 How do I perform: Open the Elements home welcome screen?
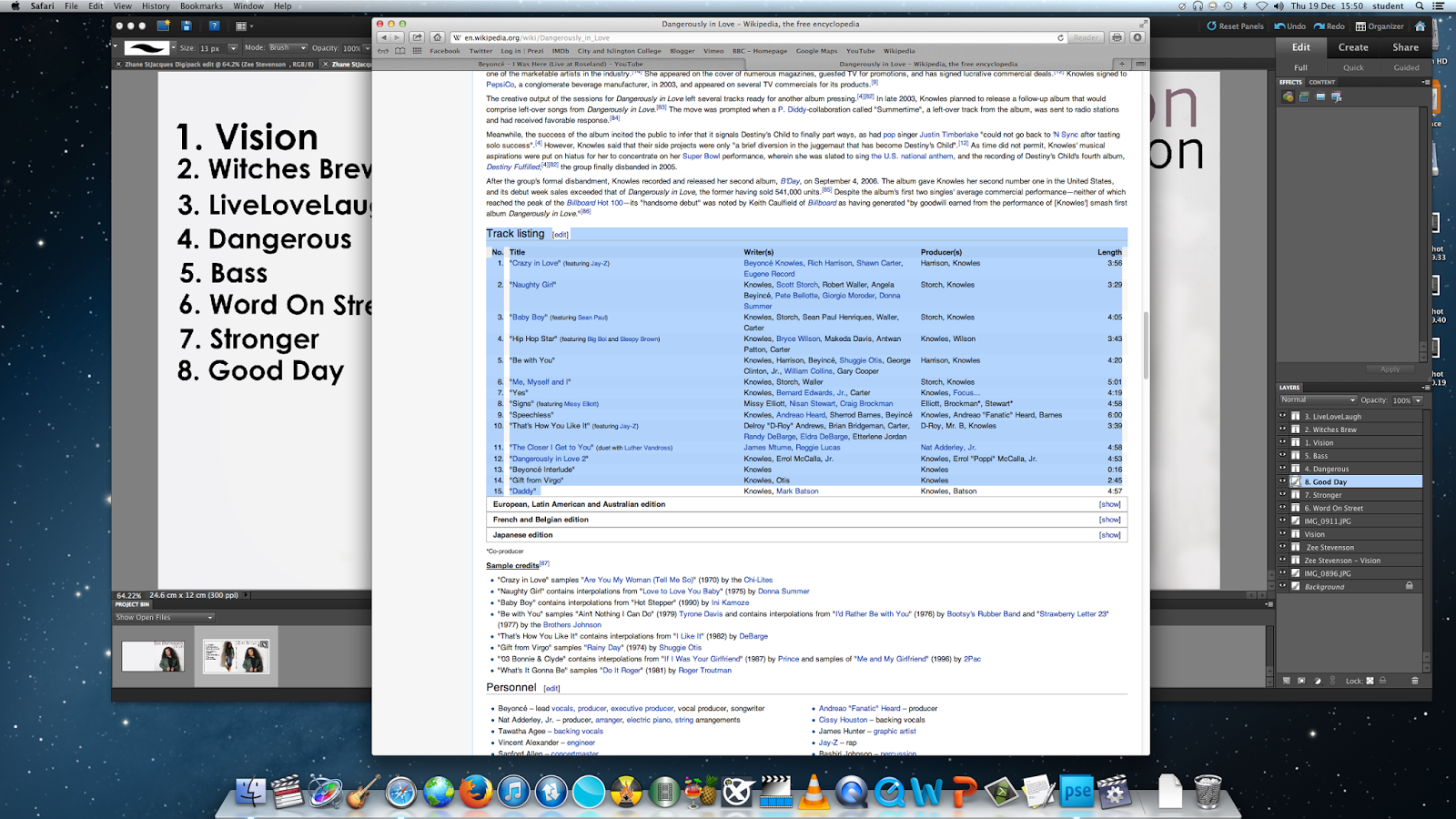[1420, 26]
